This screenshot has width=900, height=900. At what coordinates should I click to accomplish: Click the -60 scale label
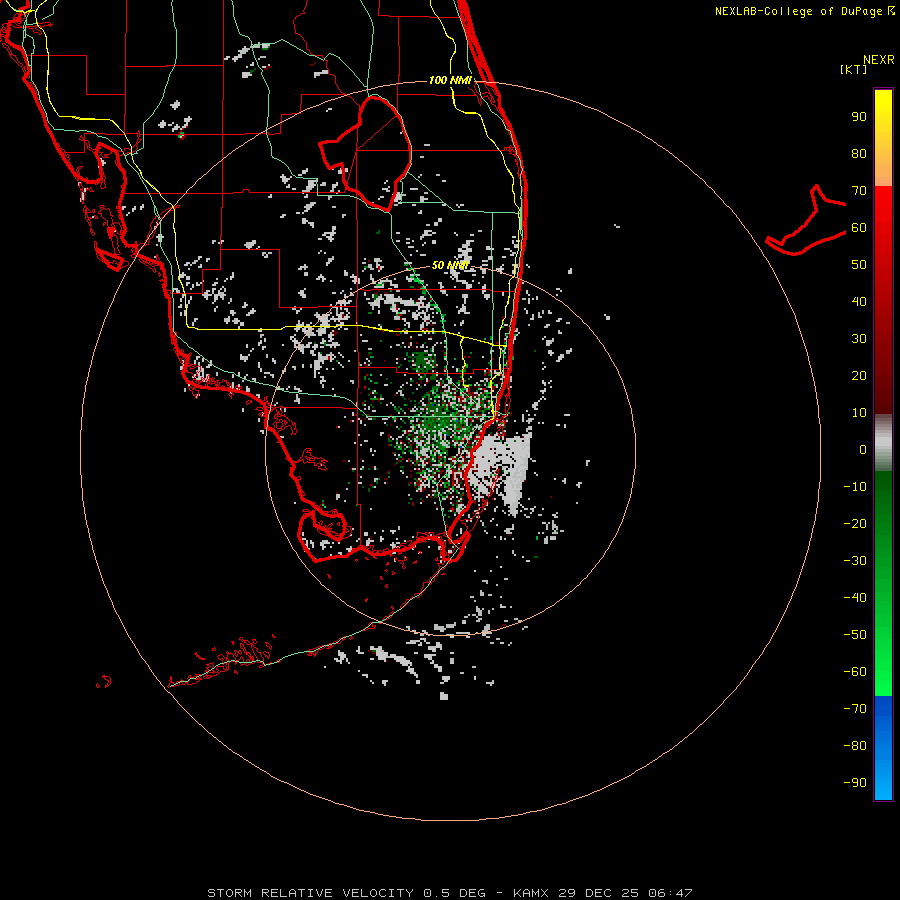(855, 672)
